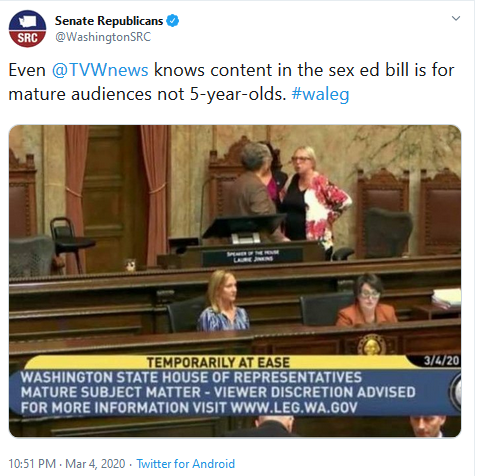This screenshot has width=481, height=476.
Task: Open the Twitter for Android source link
Action: (185, 464)
